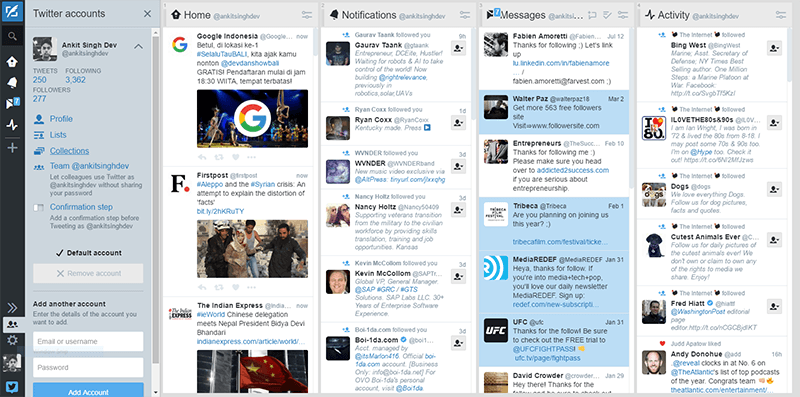Open follow menu for Nancy Holtz
The width and height of the screenshot is (800, 397).
point(458,209)
